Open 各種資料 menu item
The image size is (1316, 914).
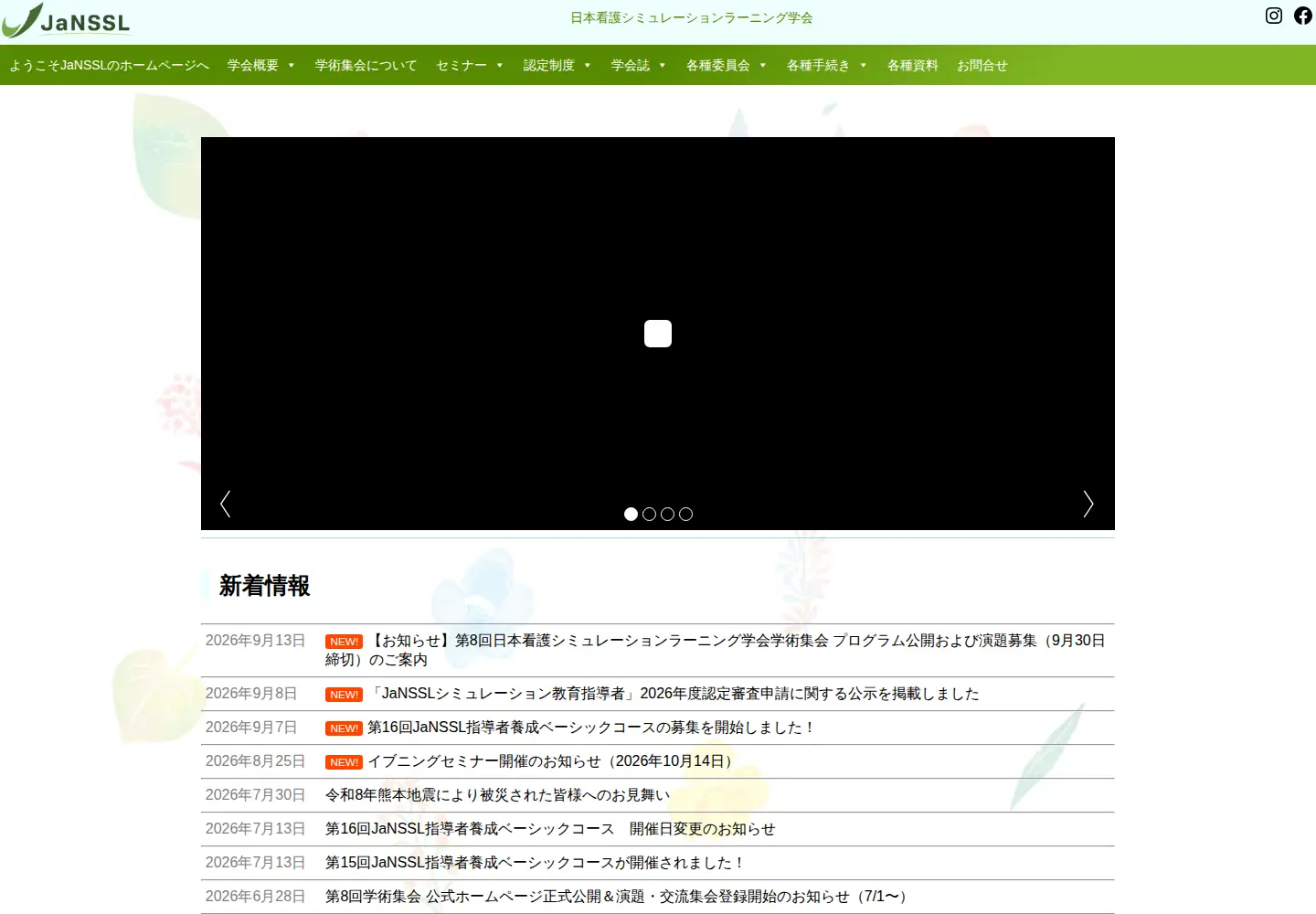click(913, 66)
